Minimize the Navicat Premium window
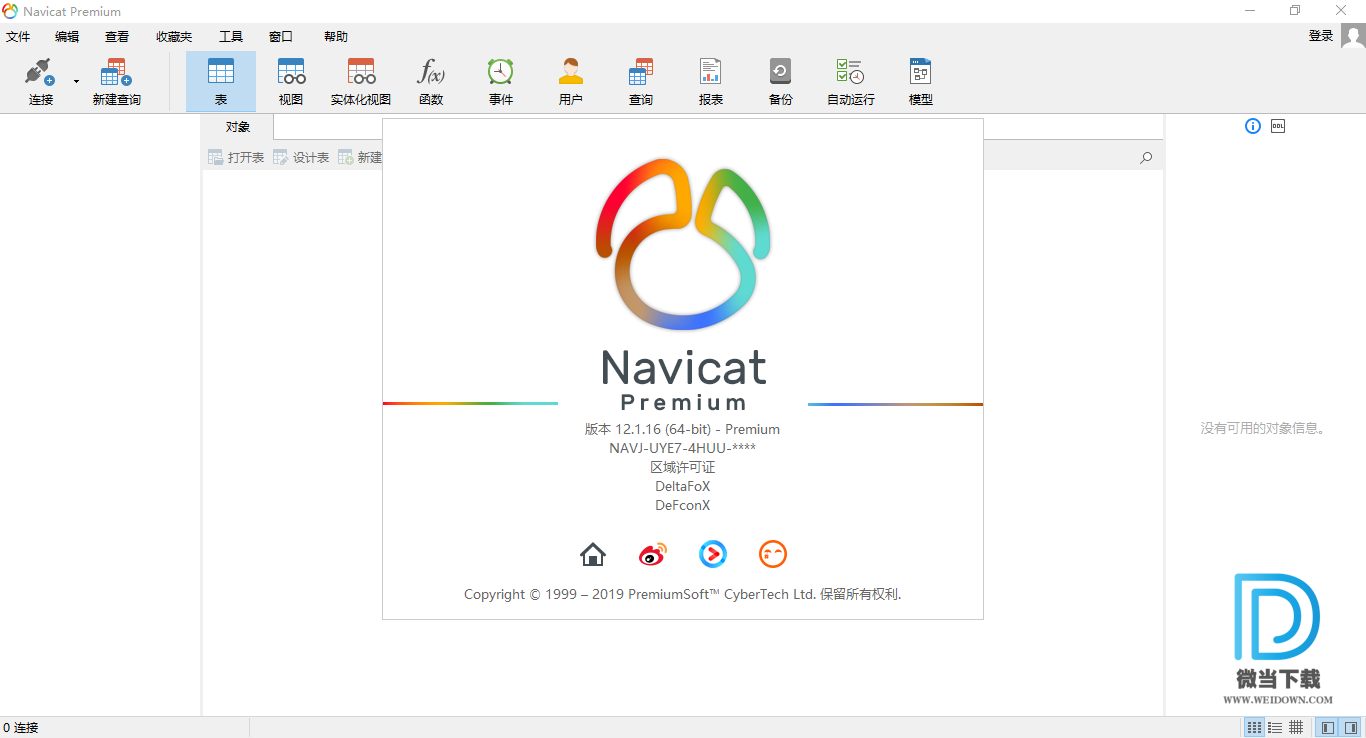 click(1249, 11)
